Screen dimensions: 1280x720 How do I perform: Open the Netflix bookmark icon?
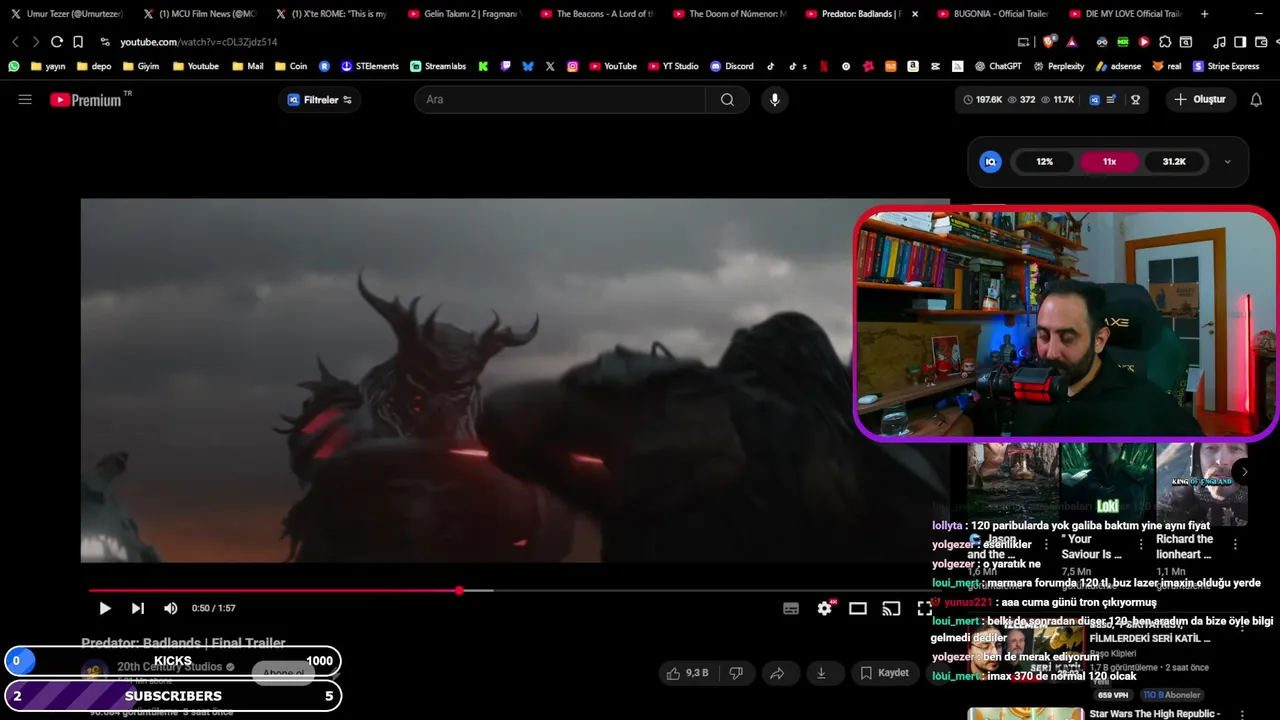[824, 66]
